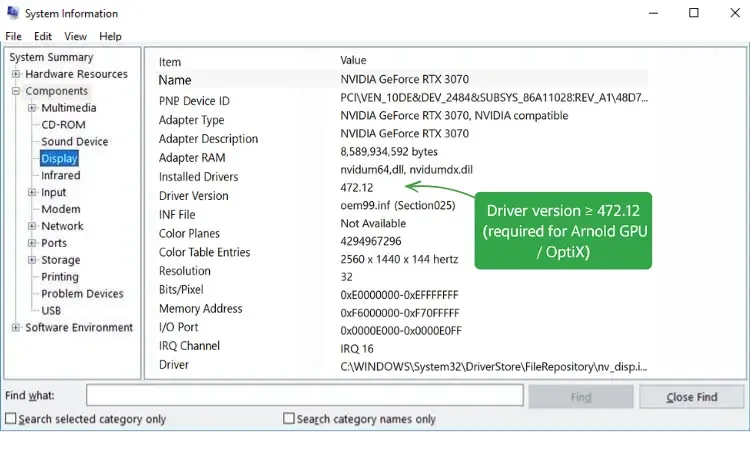Viewport: 750px width, 453px height.
Task: Click the Bits/Pixel row label
Action: click(x=181, y=289)
